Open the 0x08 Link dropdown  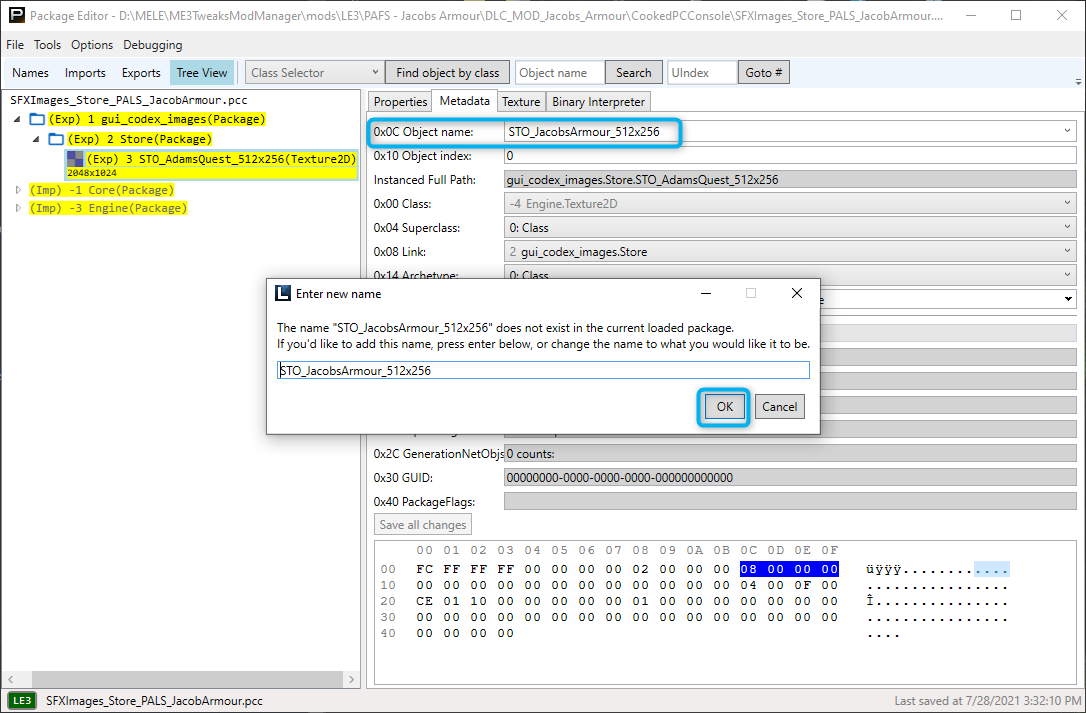click(790, 252)
